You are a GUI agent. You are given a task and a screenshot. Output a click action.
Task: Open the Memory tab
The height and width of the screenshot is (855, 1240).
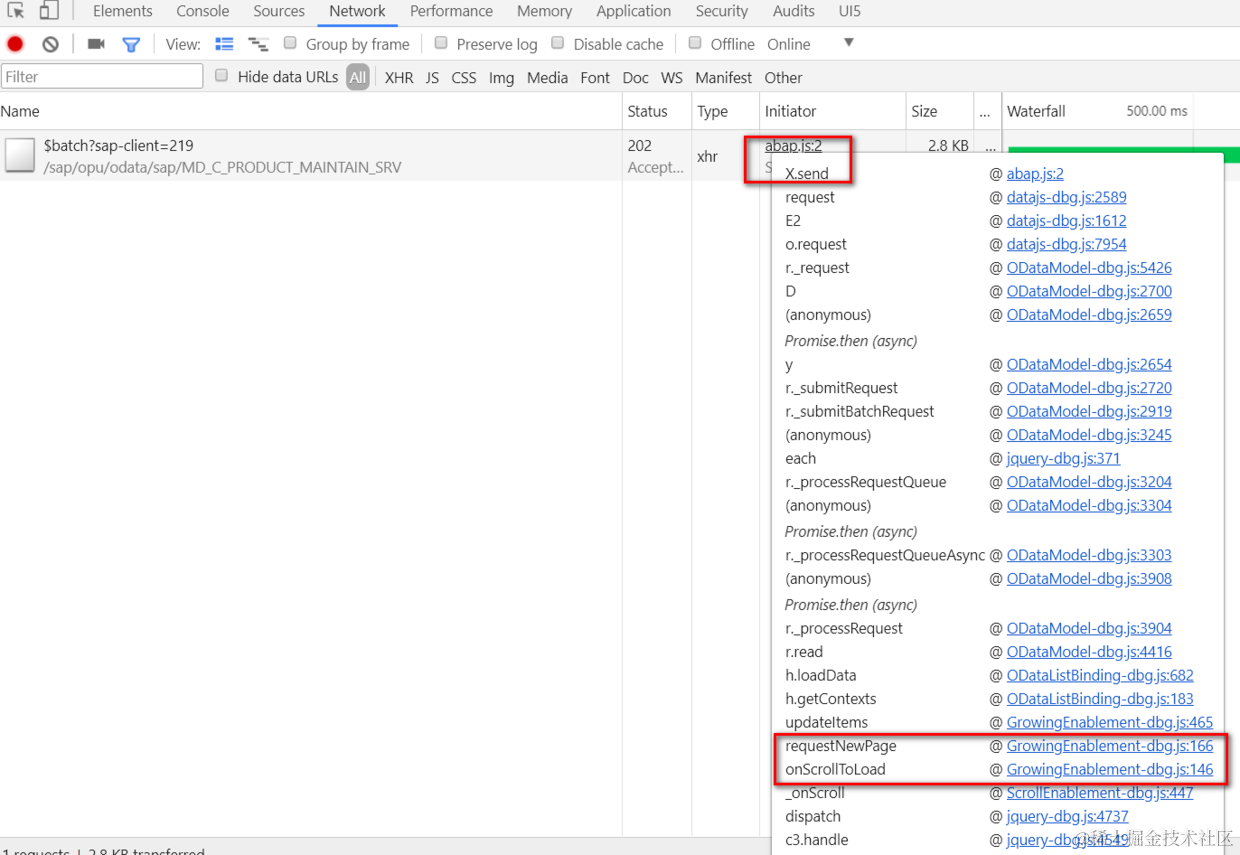pos(545,11)
